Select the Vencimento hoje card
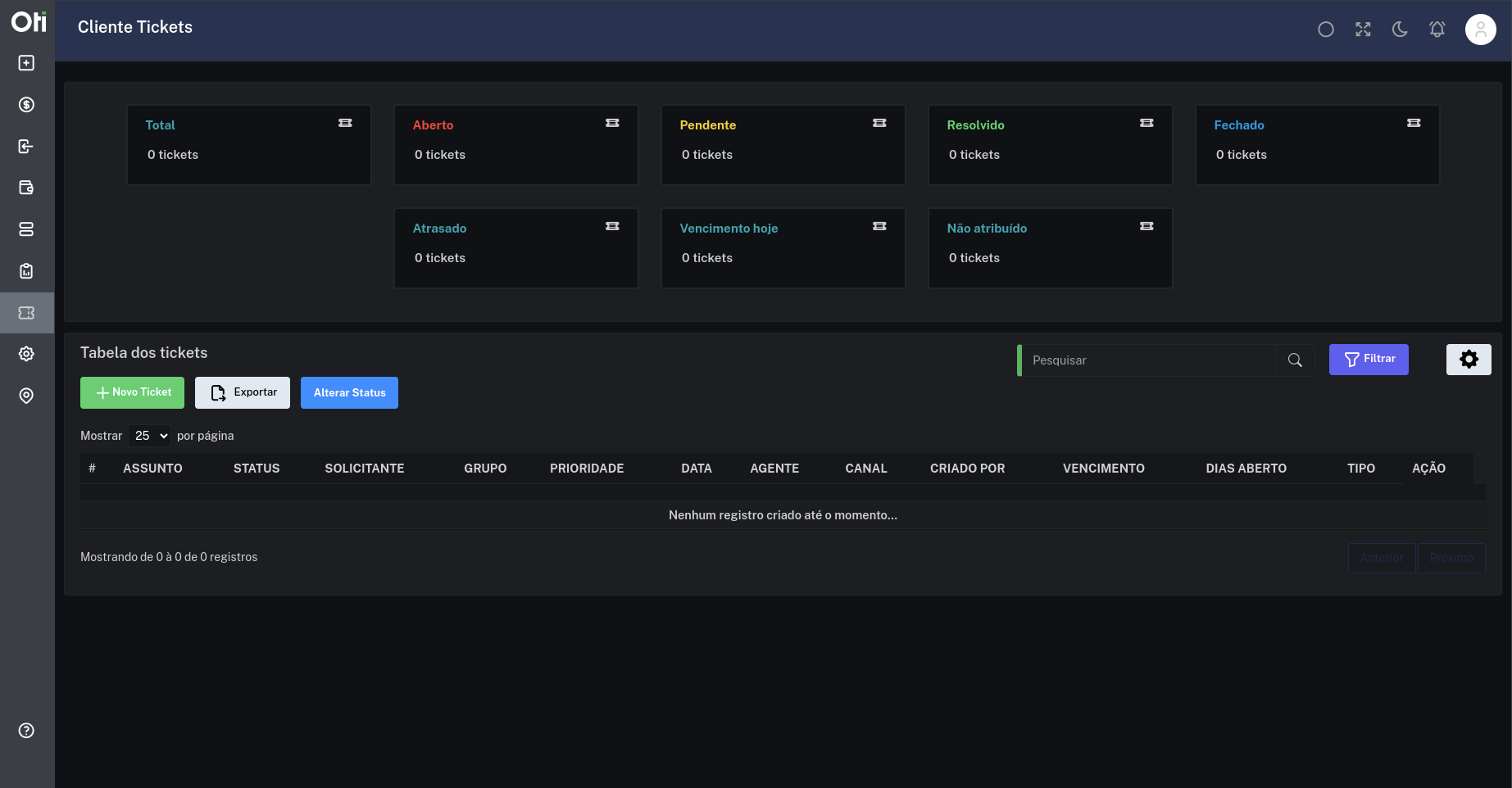 pos(783,248)
